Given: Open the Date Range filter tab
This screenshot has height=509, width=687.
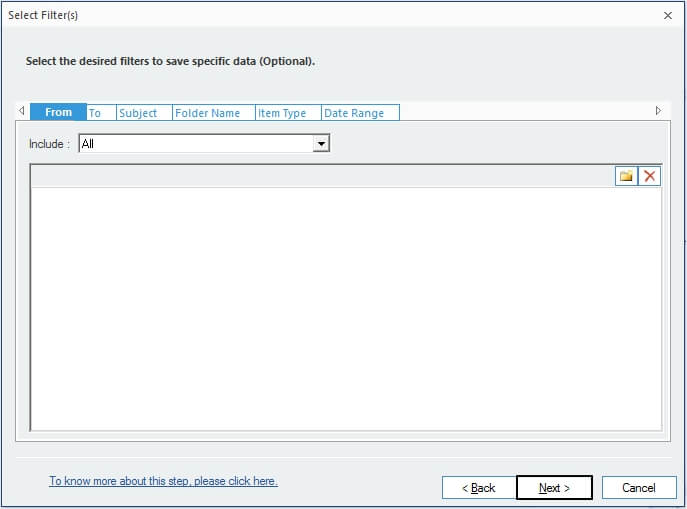Looking at the screenshot, I should pos(360,113).
